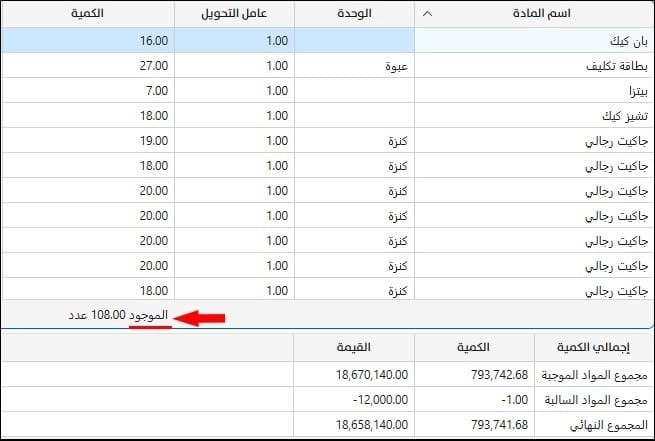The image size is (655, 441).
Task: Click quantity 16.00 in بان كيك row
Action: coord(88,41)
